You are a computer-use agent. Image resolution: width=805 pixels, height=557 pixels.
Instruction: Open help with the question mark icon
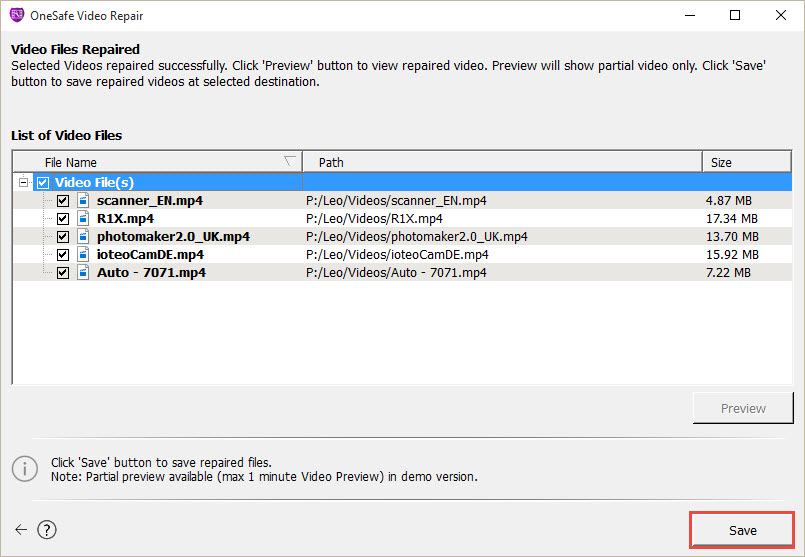47,530
